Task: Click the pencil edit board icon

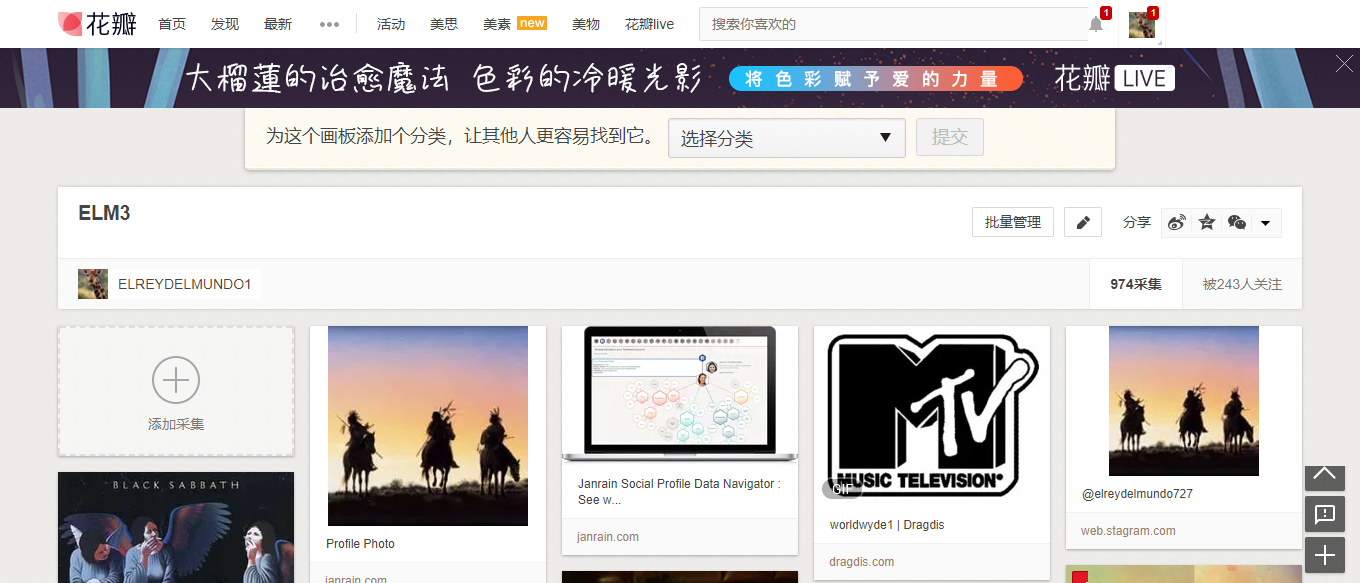Action: (1082, 222)
